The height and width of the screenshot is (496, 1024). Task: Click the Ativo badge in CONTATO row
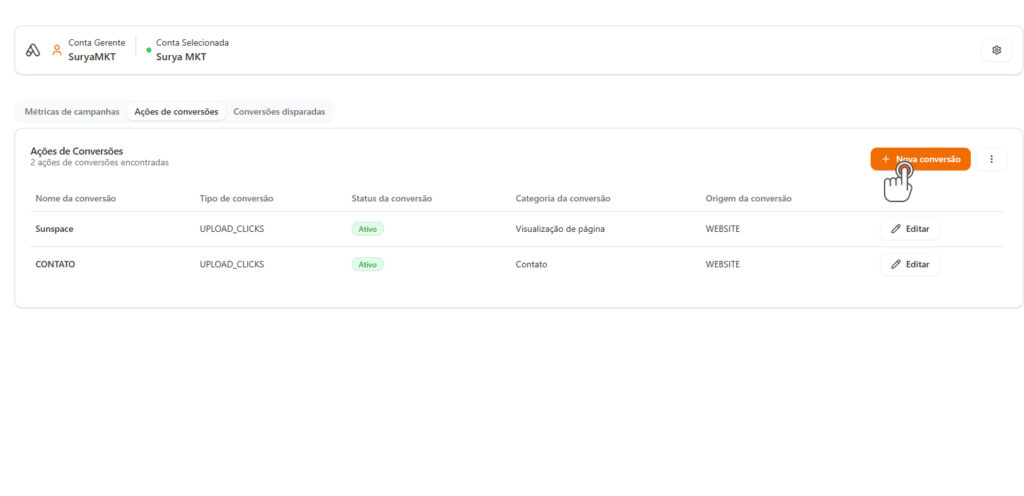click(367, 265)
